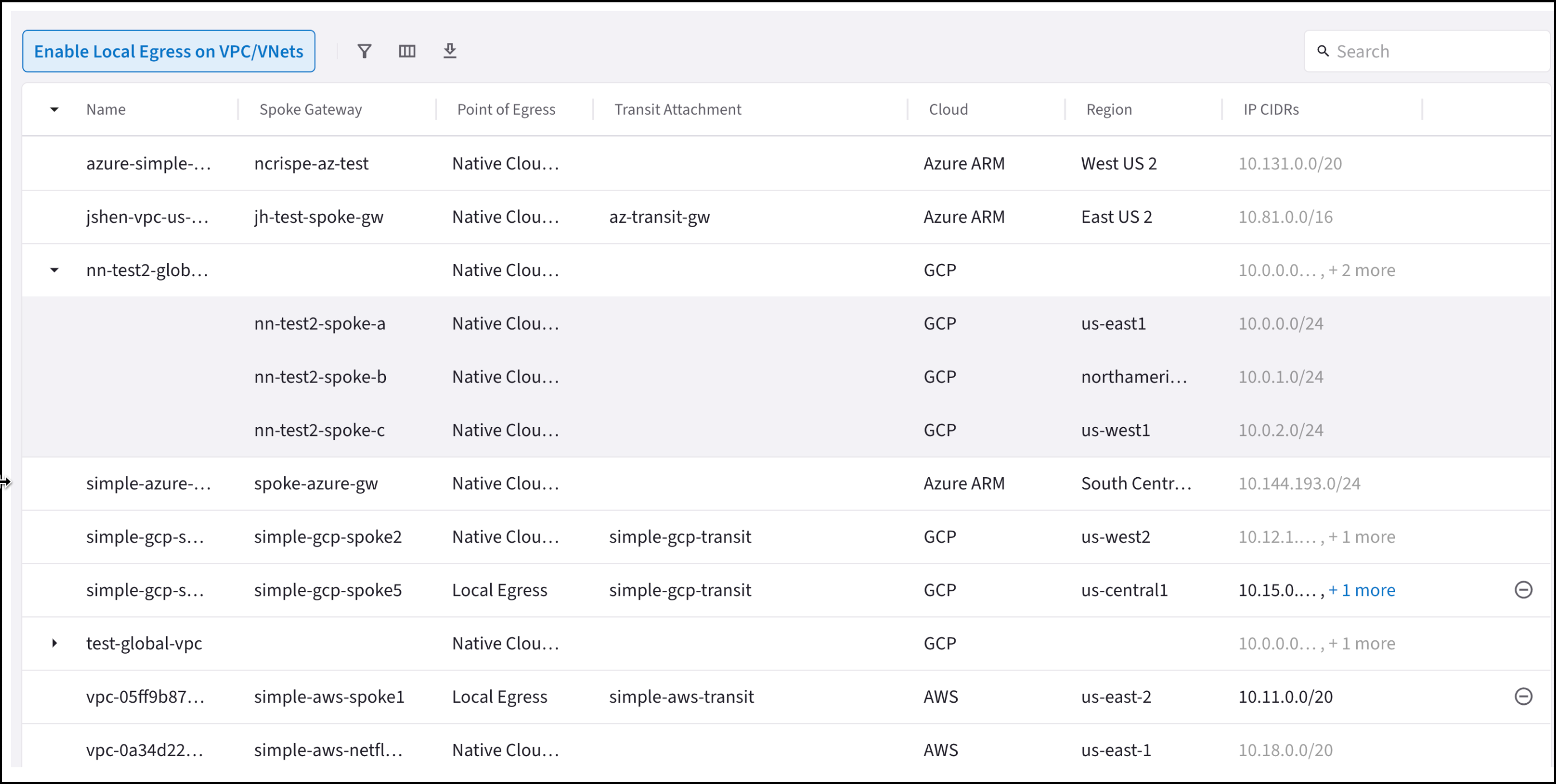Click simple-gcp-spoke5 gateway cell
Screen dimensions: 1556x784
point(327,590)
